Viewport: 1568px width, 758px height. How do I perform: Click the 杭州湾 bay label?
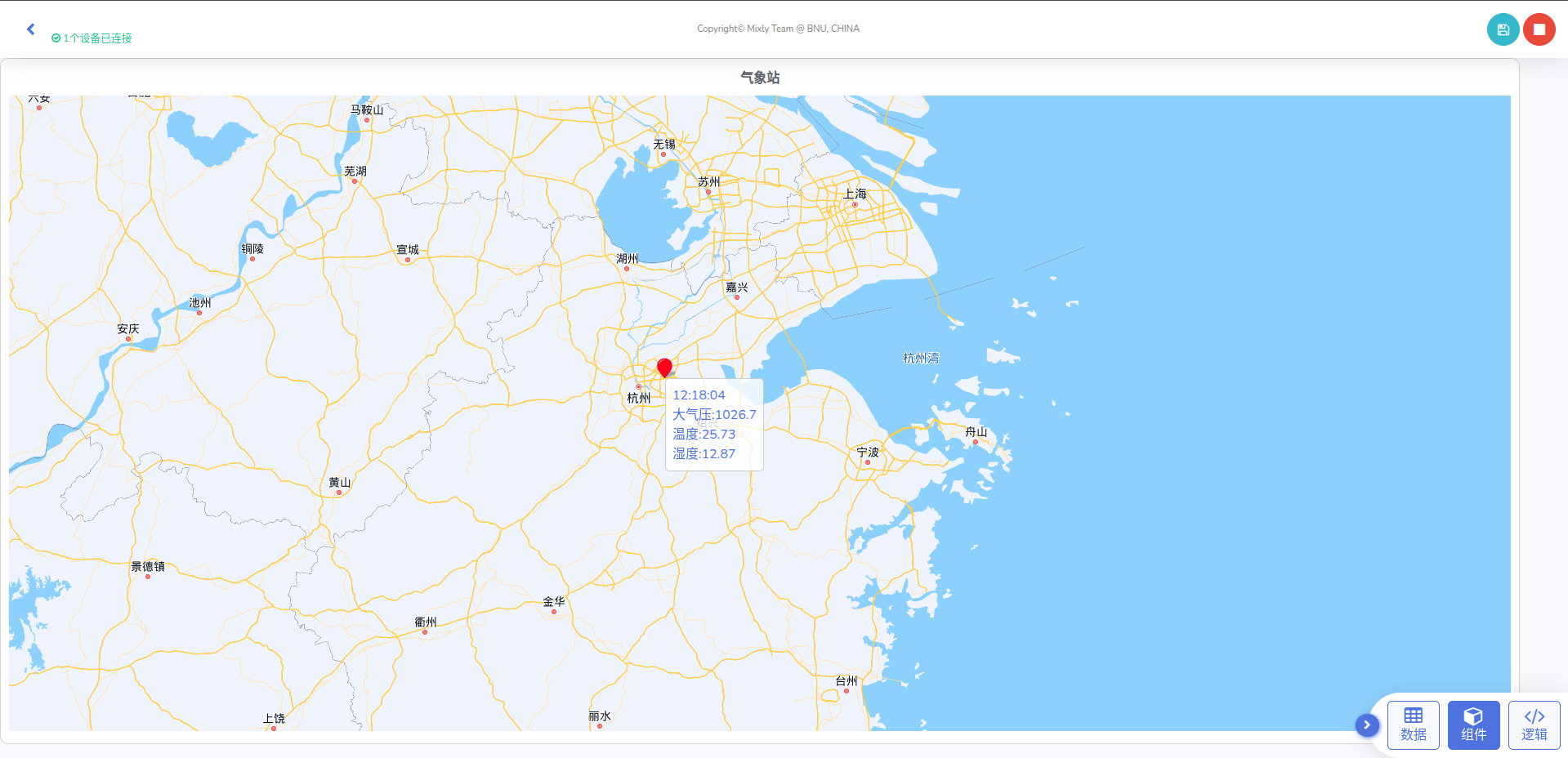pyautogui.click(x=921, y=358)
